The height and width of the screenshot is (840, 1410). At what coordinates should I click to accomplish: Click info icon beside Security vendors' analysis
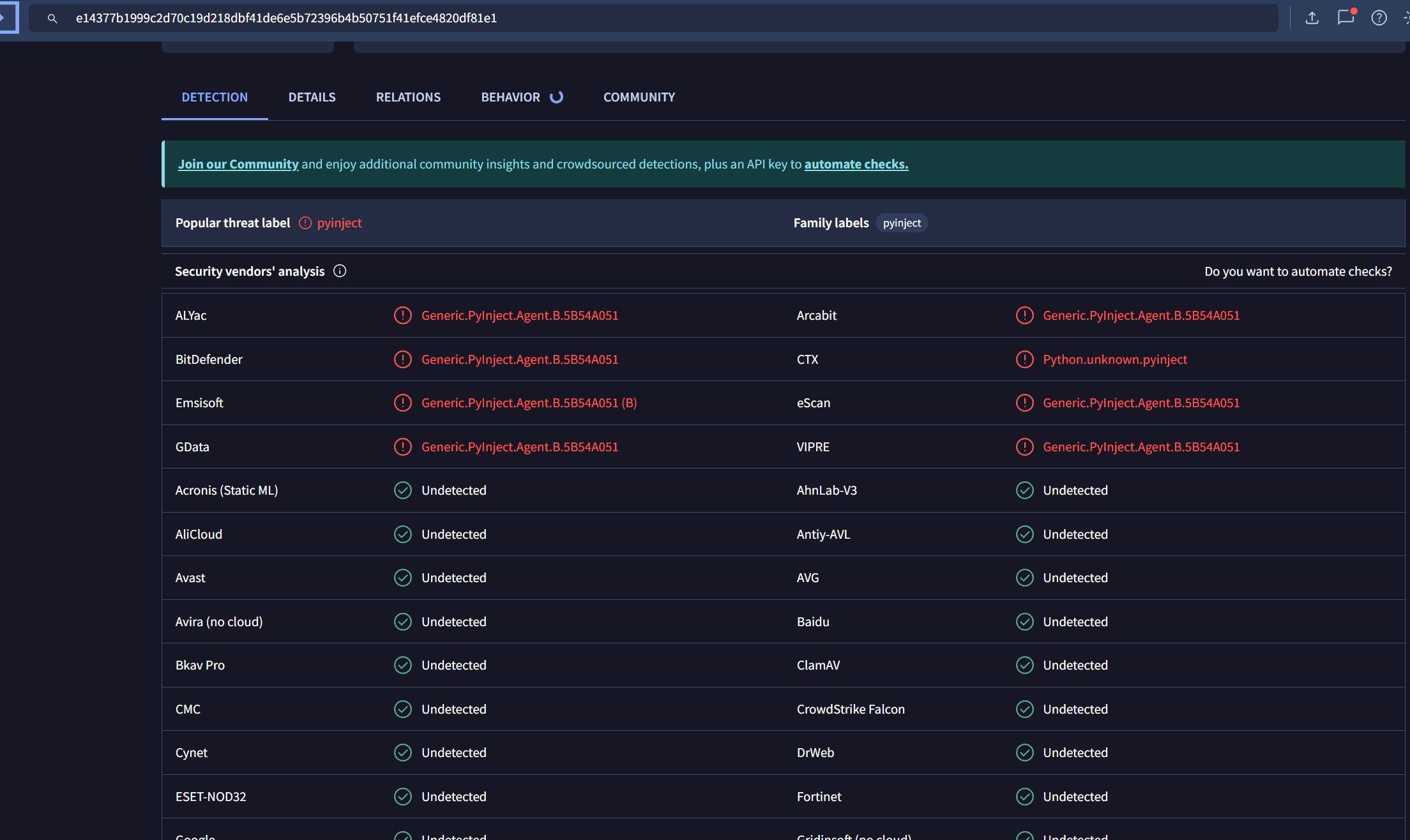pos(340,271)
